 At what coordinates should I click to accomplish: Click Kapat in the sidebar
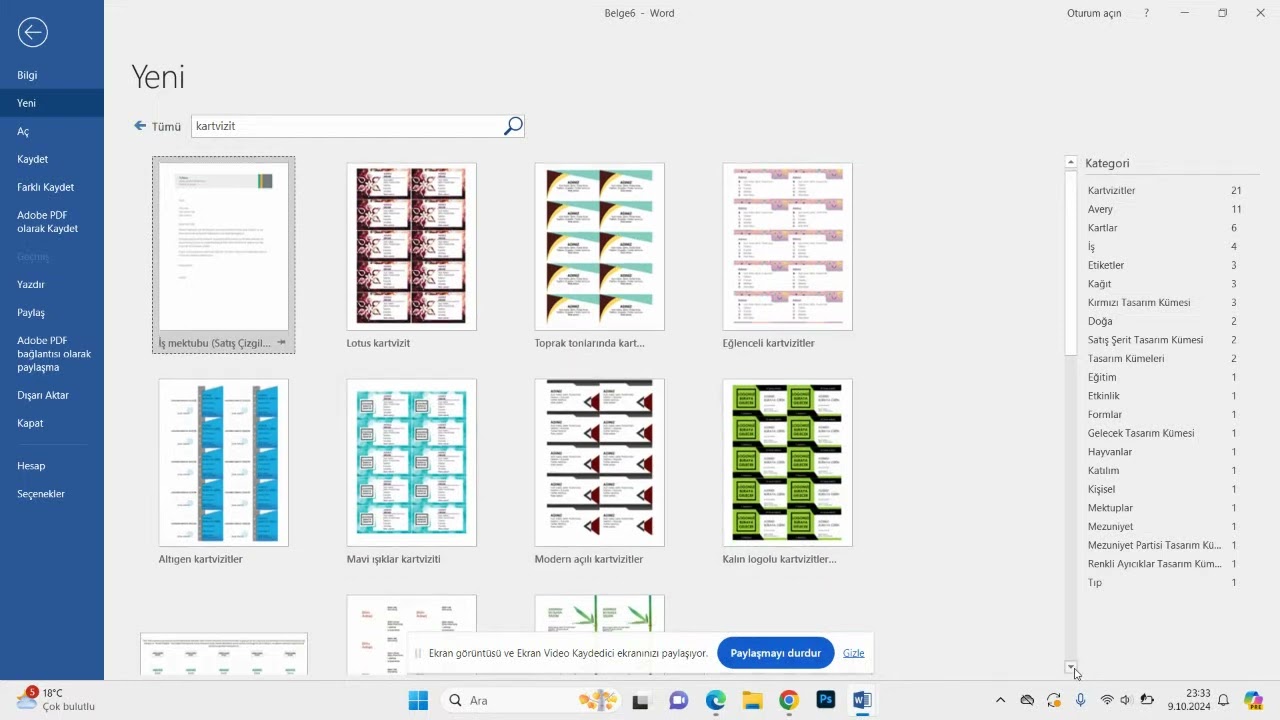52,423
